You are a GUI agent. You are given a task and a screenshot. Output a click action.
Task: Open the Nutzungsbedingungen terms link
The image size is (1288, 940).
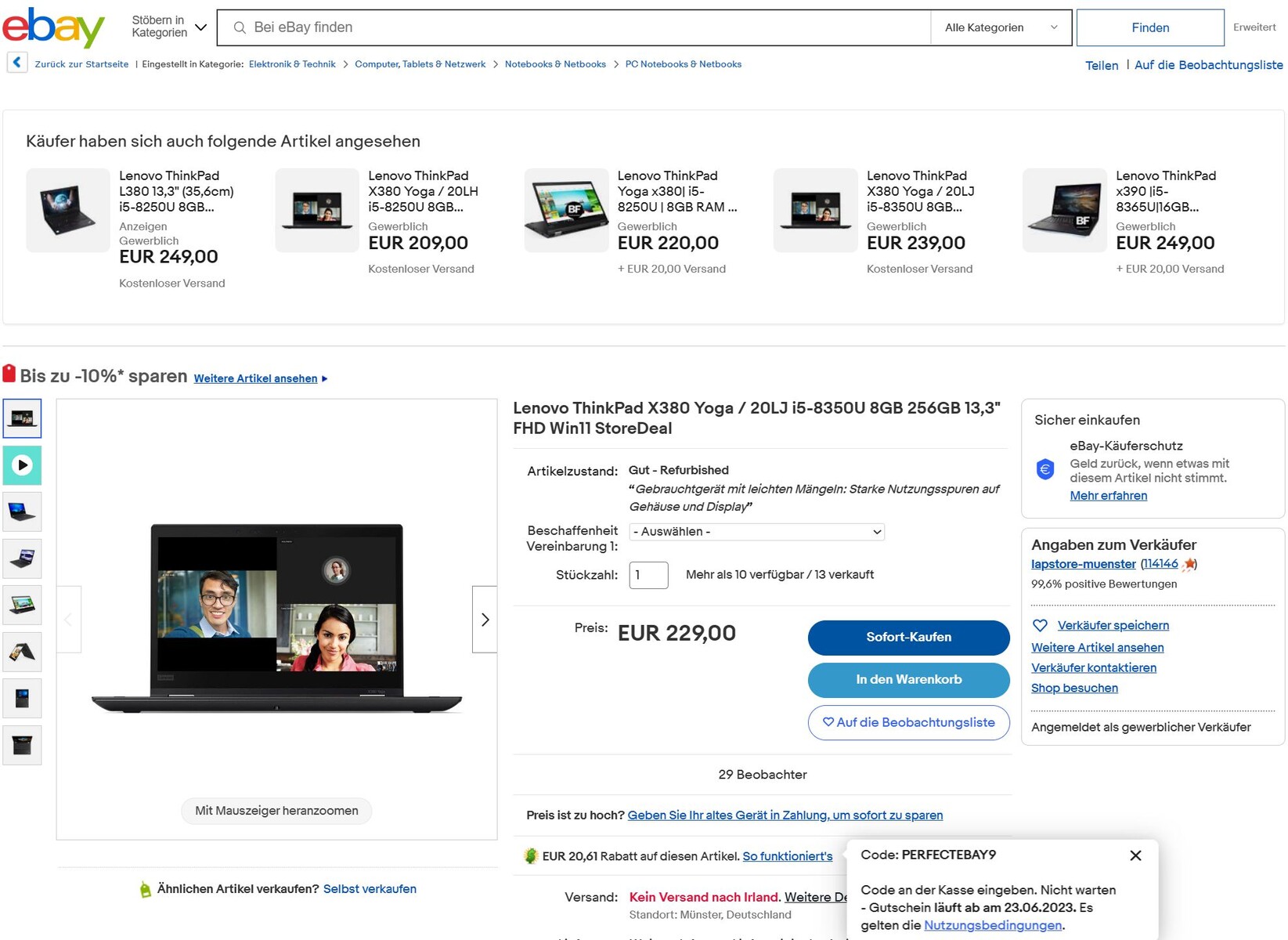(993, 925)
